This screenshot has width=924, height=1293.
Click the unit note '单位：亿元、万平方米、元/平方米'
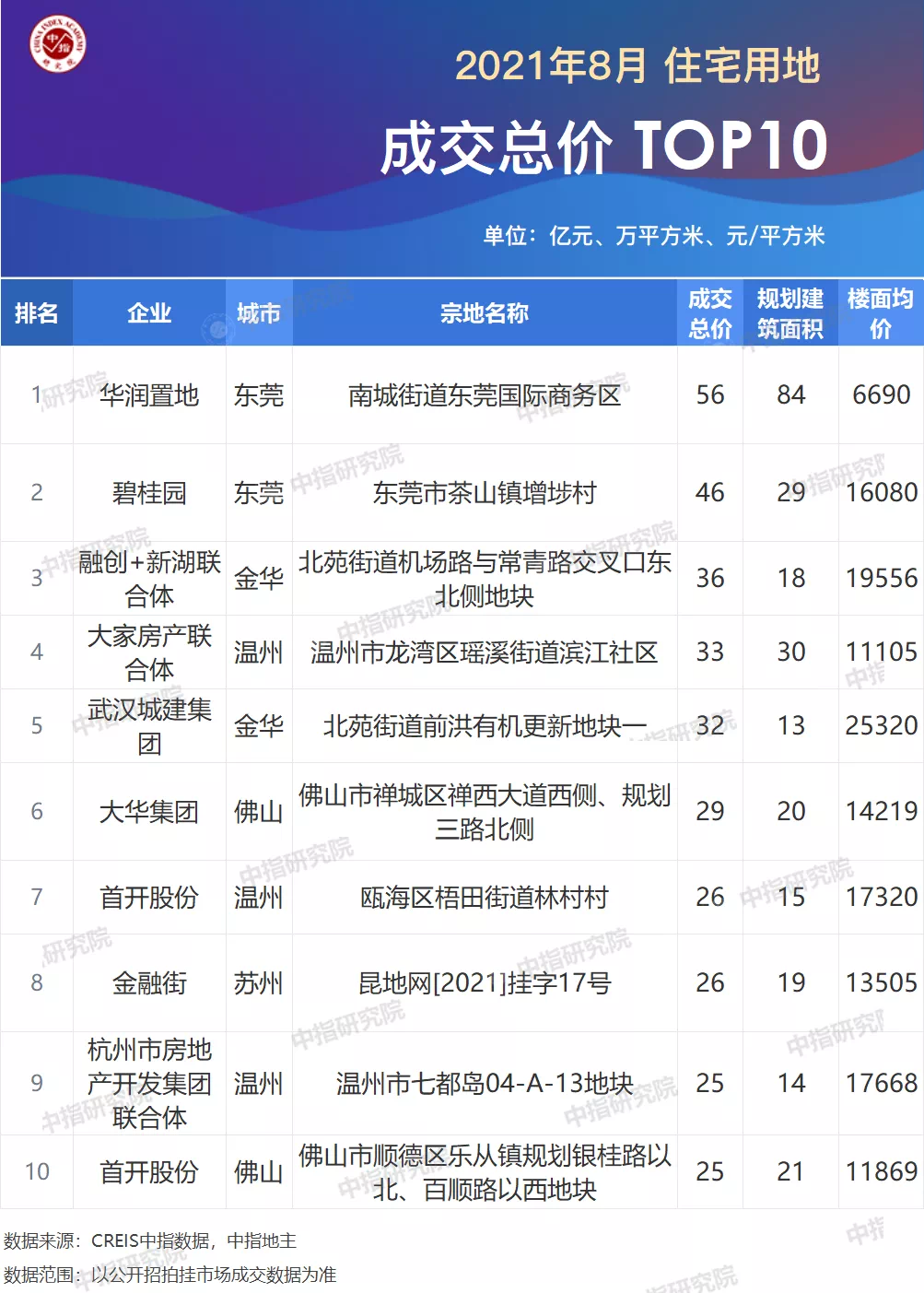654,236
